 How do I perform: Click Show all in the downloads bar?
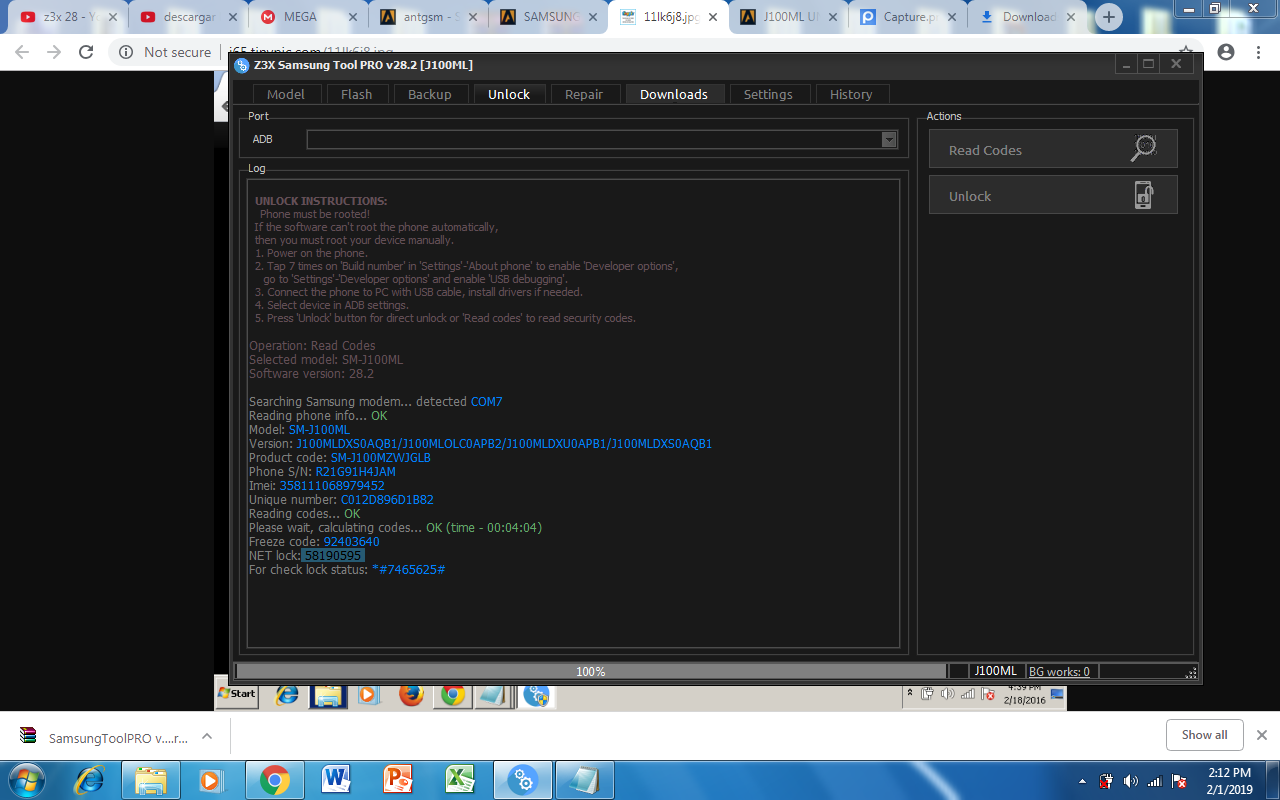click(1204, 735)
